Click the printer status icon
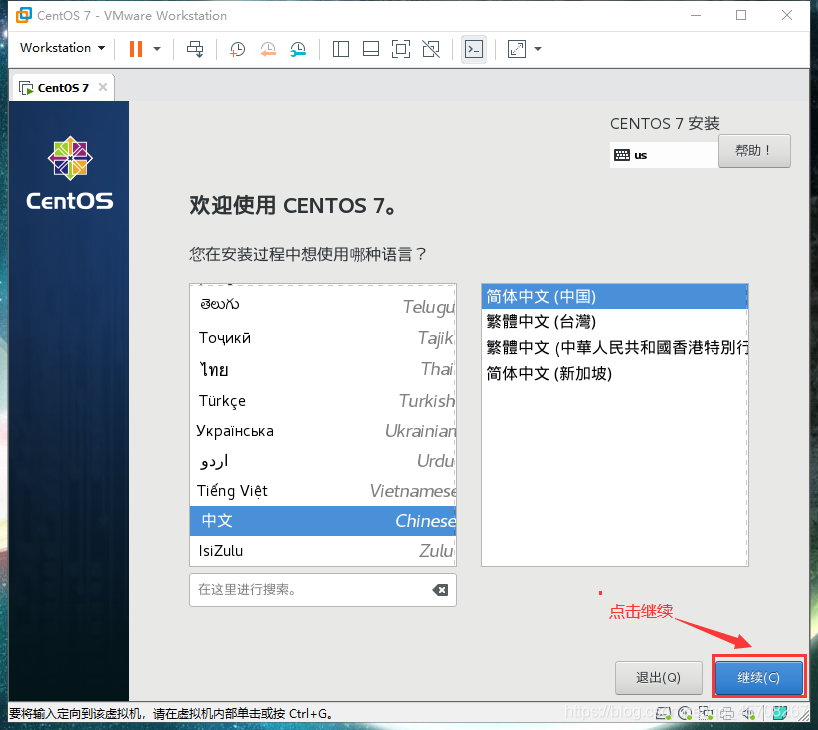The height and width of the screenshot is (730, 818). pyautogui.click(x=727, y=713)
